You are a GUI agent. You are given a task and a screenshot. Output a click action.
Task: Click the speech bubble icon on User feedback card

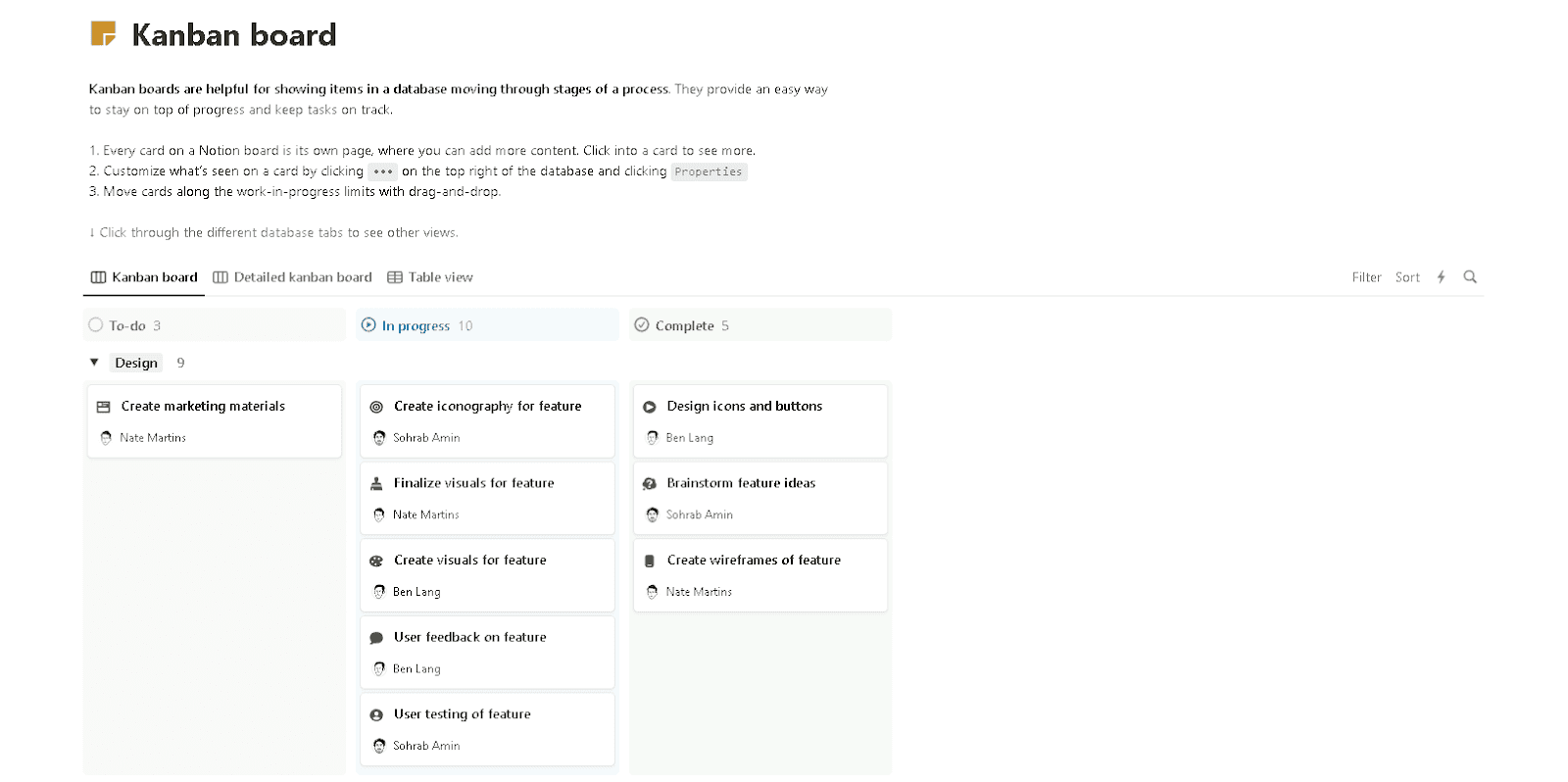tap(376, 637)
